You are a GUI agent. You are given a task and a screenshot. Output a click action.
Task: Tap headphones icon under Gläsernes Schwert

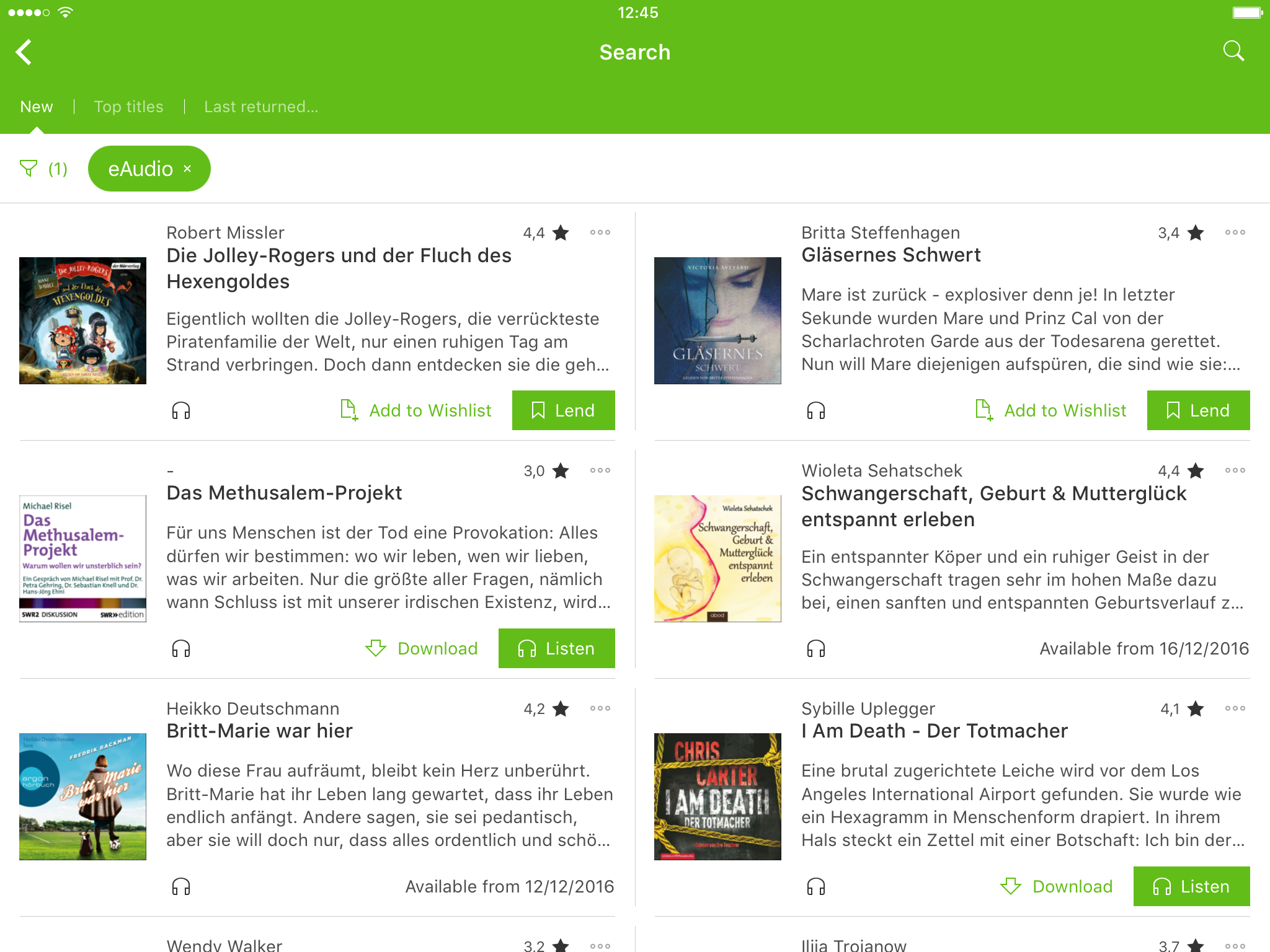[x=816, y=410]
